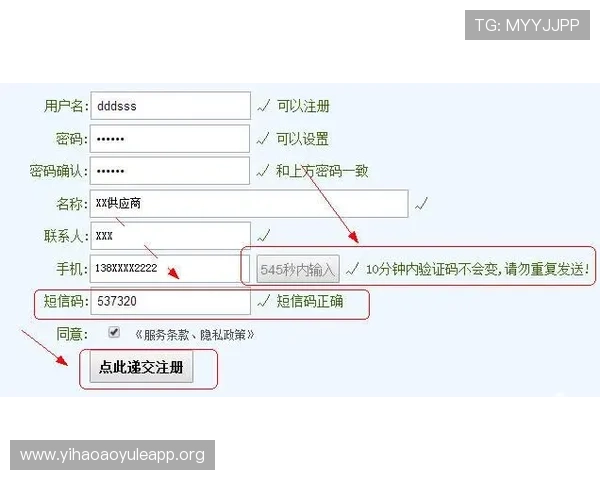Click the 545秒内输入 countdown button

(x=298, y=269)
